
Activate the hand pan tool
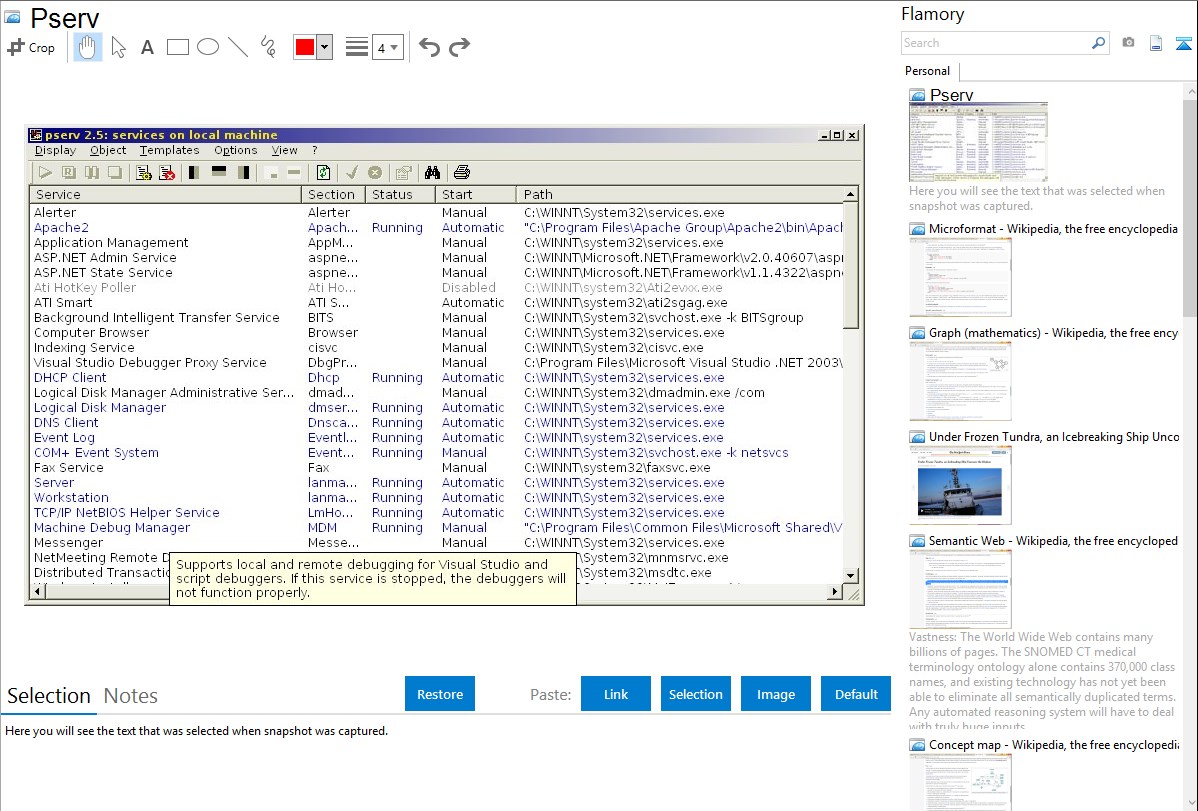[88, 47]
